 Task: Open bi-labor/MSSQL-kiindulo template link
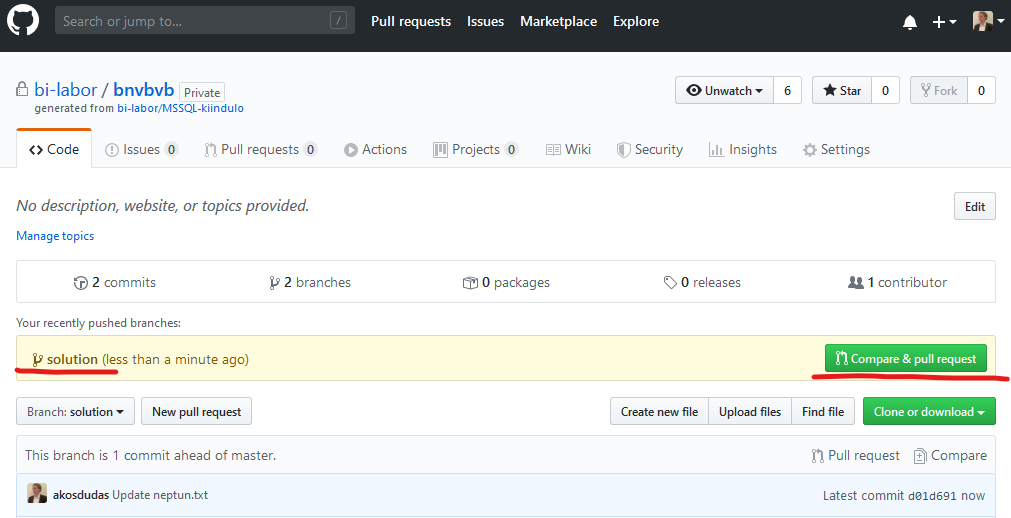pyautogui.click(x=181, y=108)
